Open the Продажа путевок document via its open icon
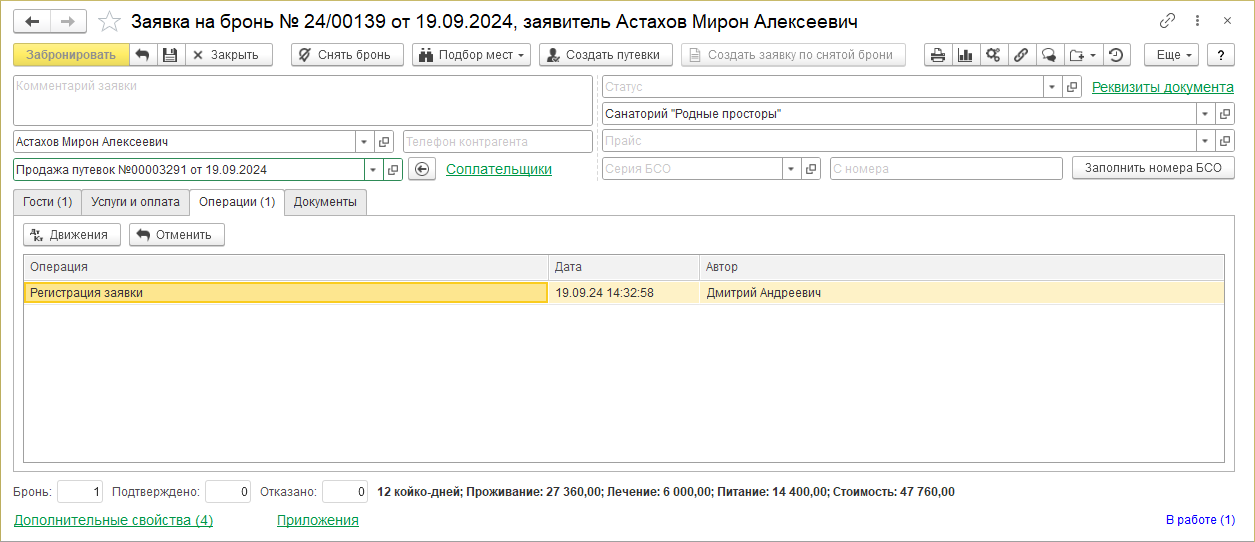The image size is (1255, 542). tap(393, 169)
